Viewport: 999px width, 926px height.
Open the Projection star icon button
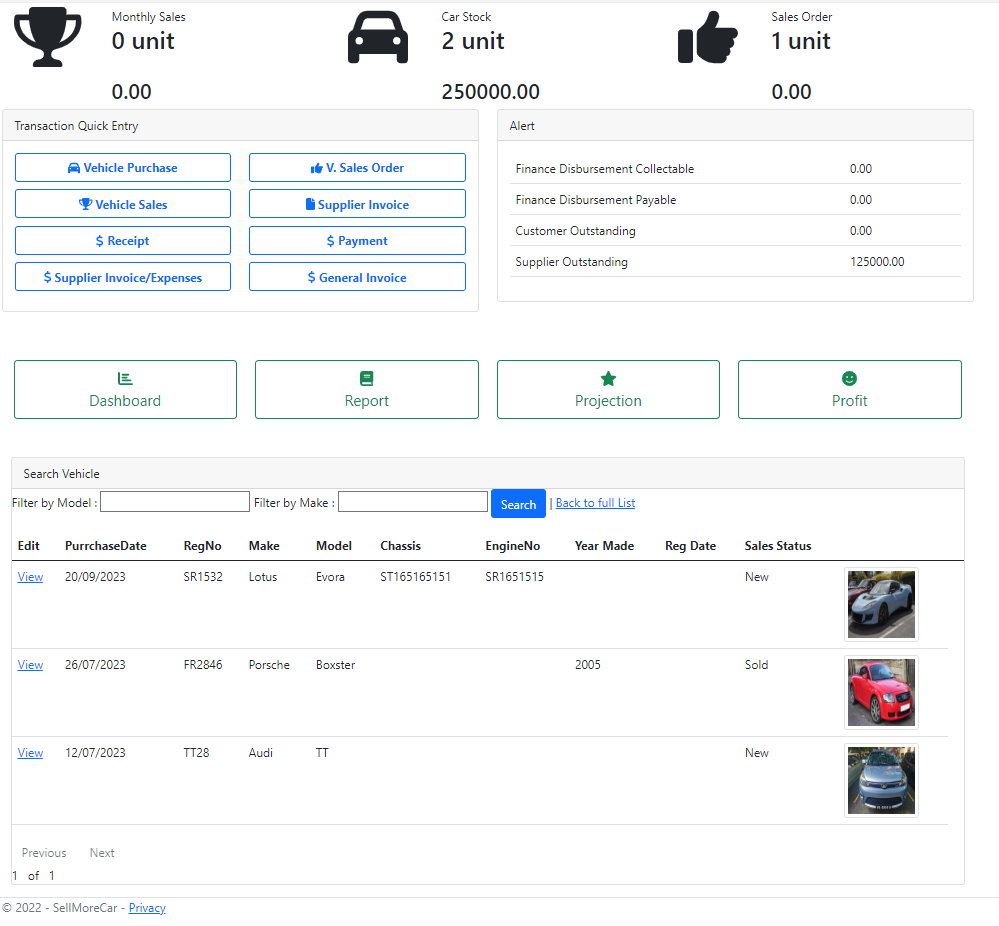pos(608,389)
